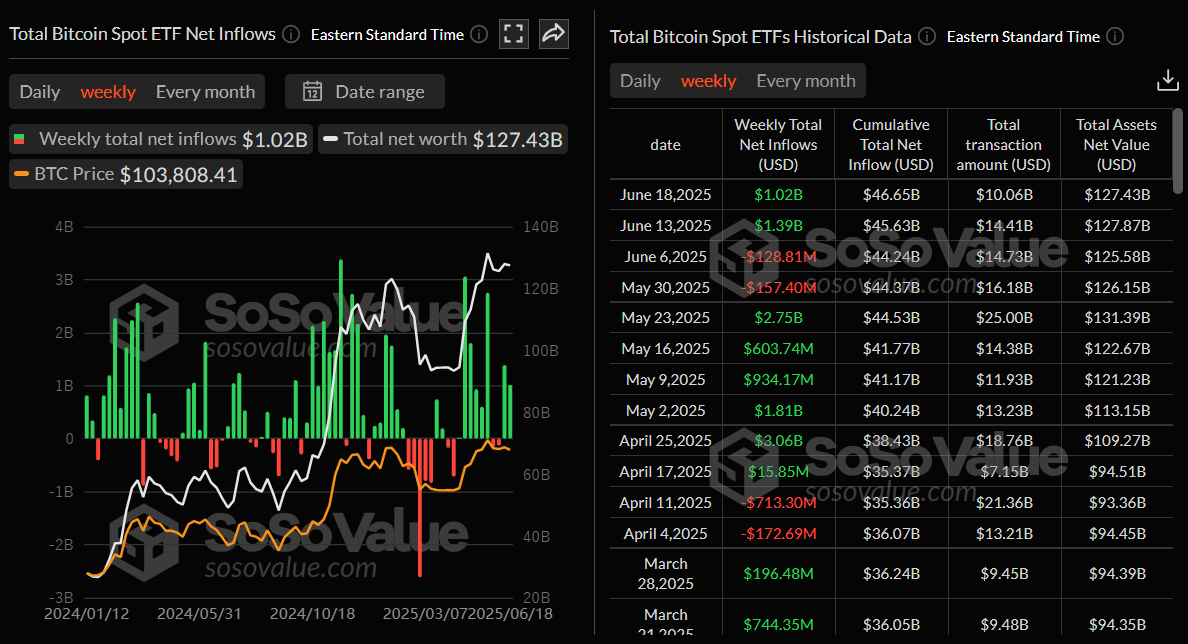1188x644 pixels.
Task: Click the calendar icon in Date range
Action: [x=312, y=91]
